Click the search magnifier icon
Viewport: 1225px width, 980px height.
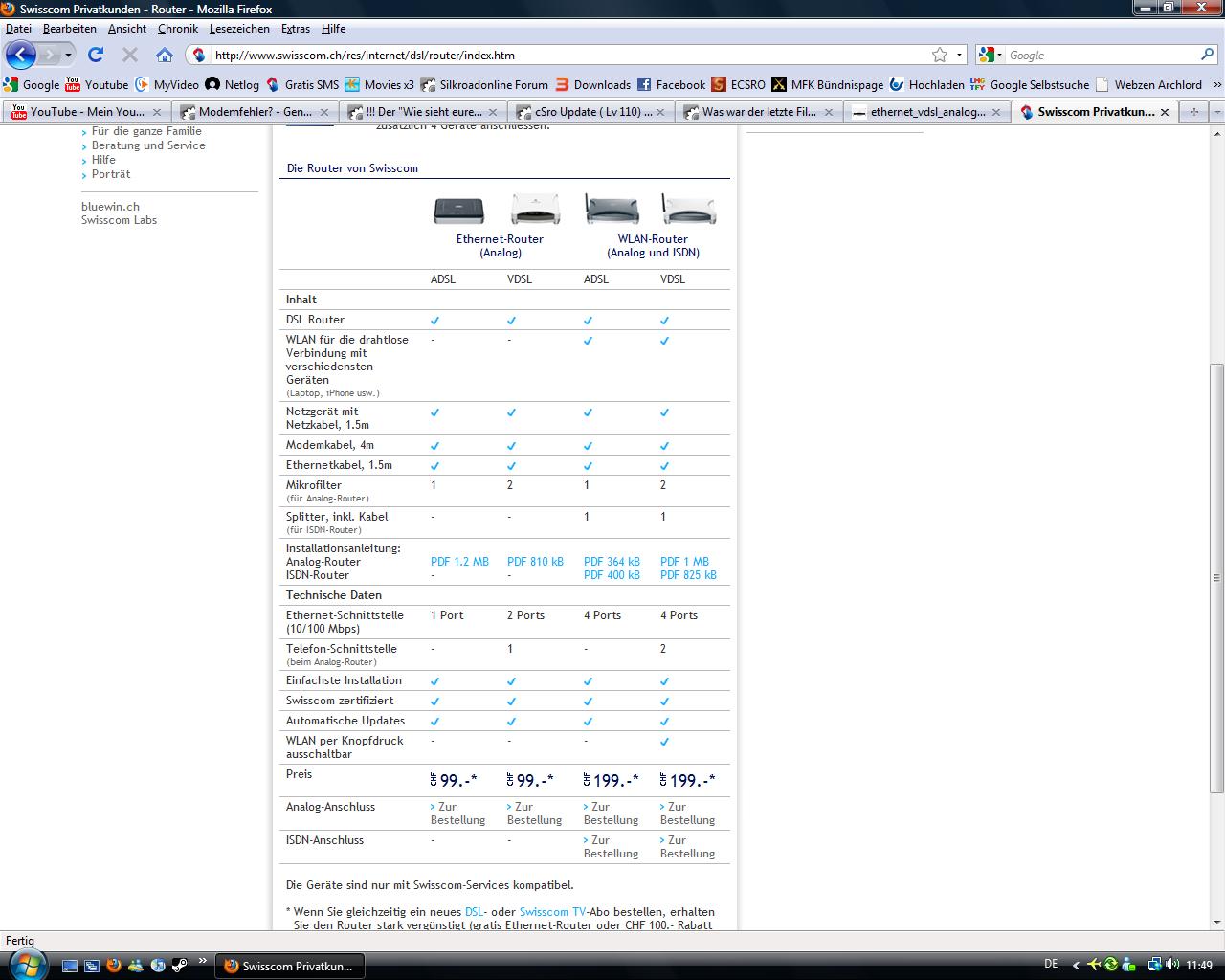point(1207,55)
